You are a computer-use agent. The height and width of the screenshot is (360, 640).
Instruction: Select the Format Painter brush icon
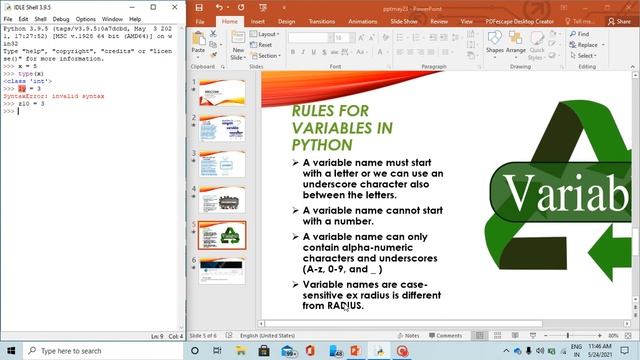[x=213, y=55]
